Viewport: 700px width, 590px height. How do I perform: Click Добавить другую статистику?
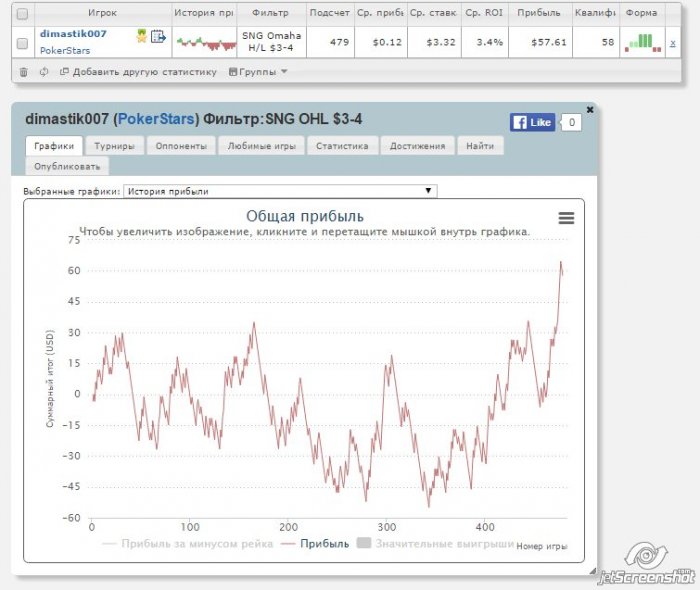[x=138, y=72]
